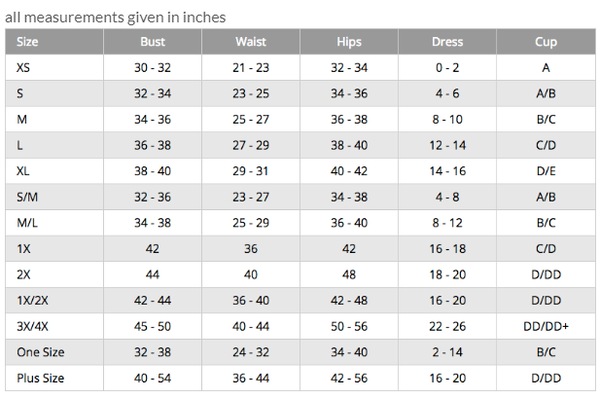Click the M/L size label
Viewport: 600px width, 399px height.
[x=27, y=223]
